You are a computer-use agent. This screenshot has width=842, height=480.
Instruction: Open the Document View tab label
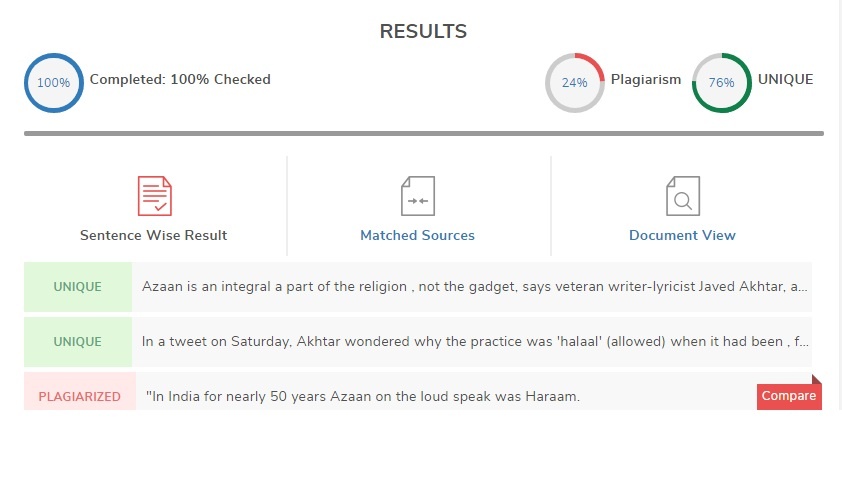[x=682, y=235]
